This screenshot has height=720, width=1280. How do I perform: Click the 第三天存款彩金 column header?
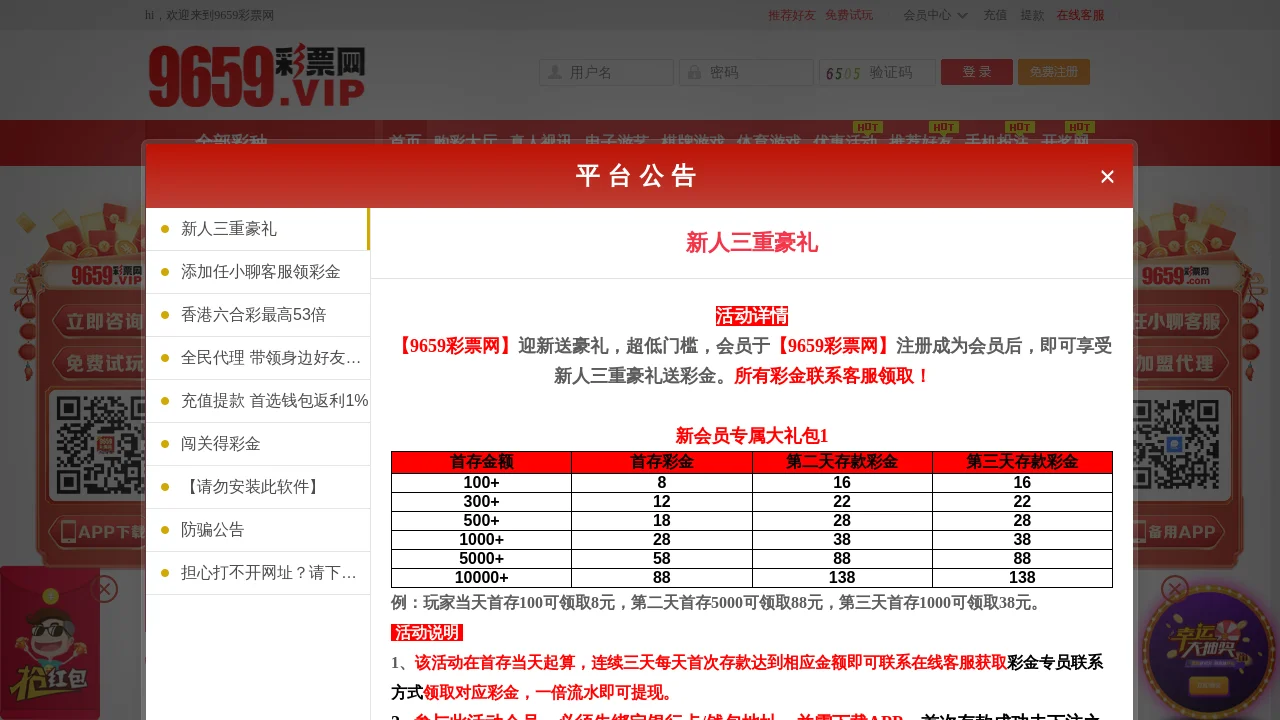coord(1022,462)
